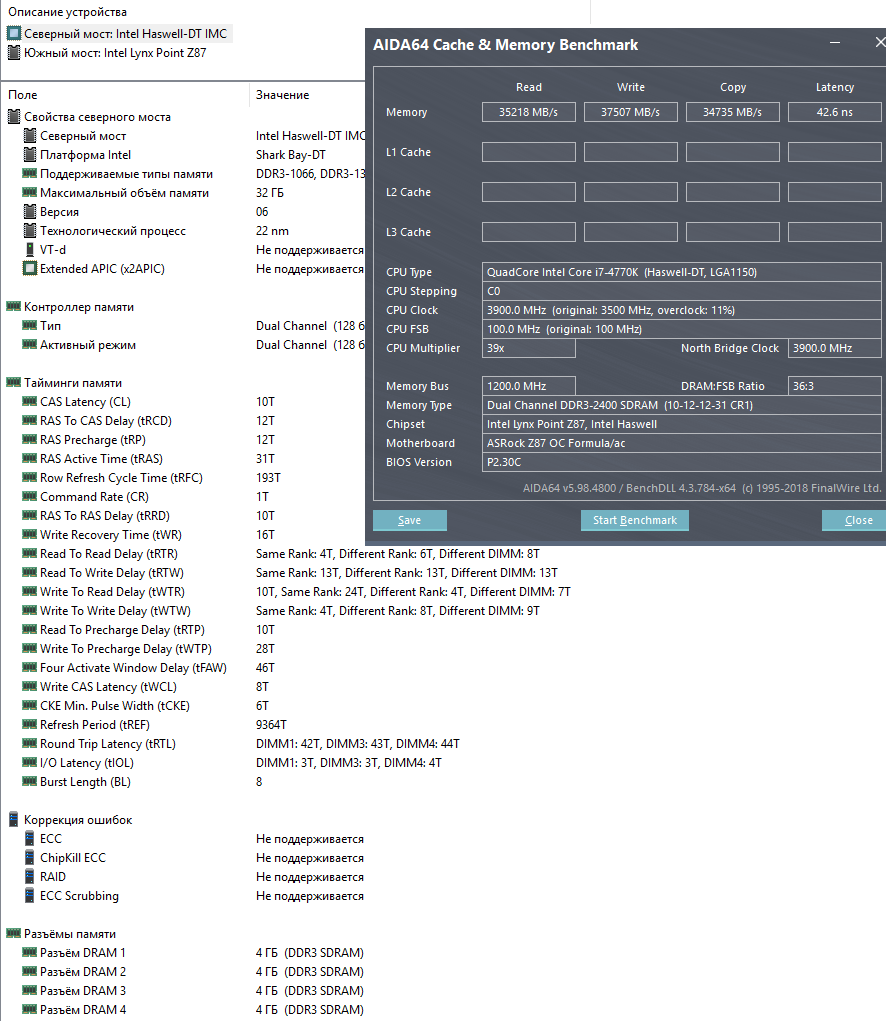This screenshot has height=1021, width=886.
Task: Click the Memory Bus field 1200.0 MHz
Action: 529,386
